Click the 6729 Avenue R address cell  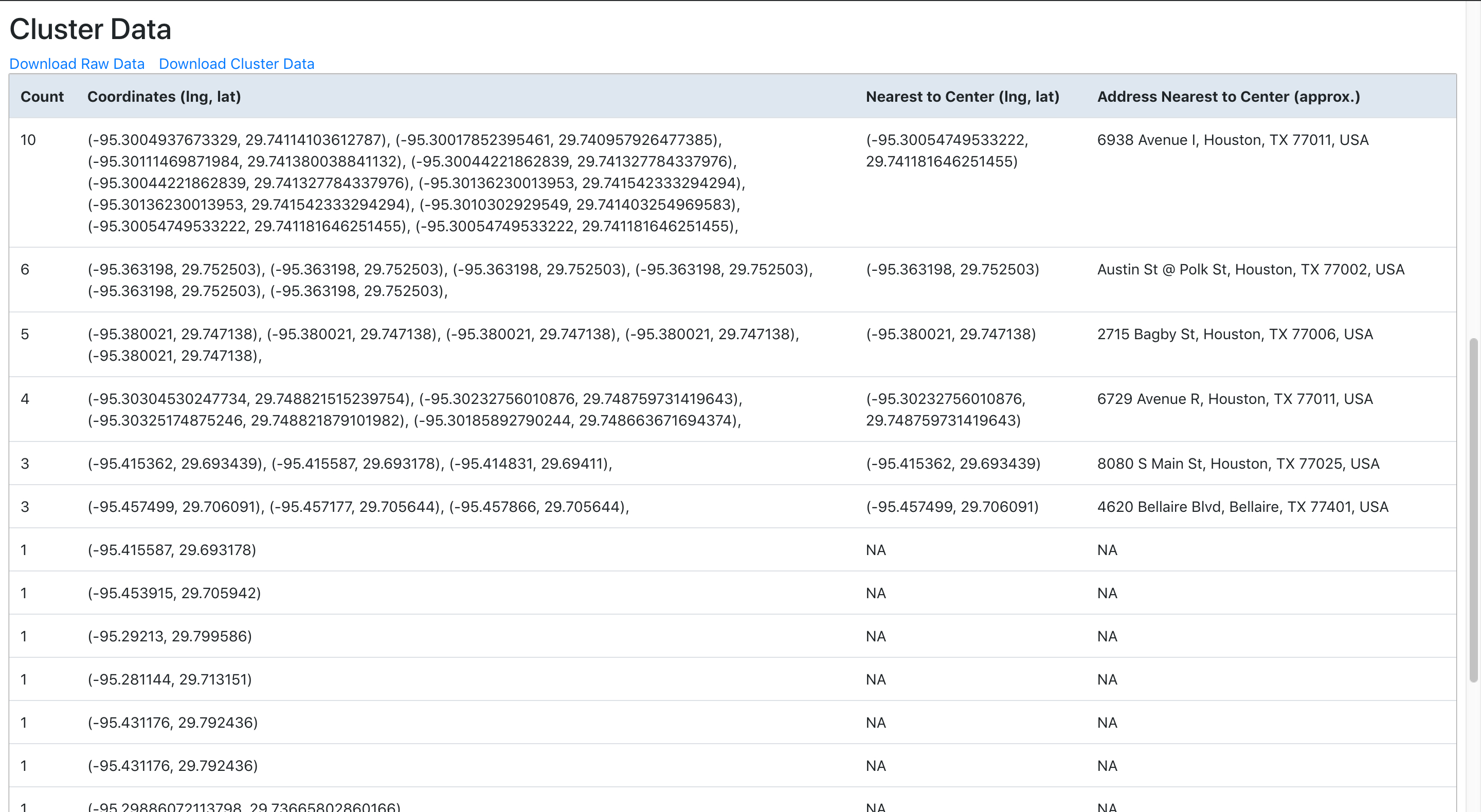click(1234, 399)
